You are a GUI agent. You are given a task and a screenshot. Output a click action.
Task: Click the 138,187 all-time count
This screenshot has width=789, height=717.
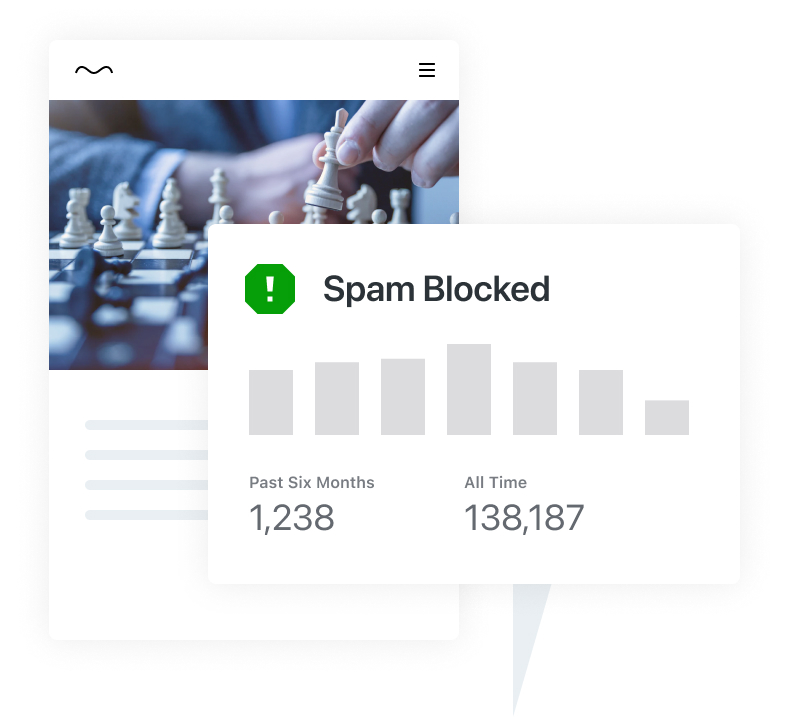click(524, 518)
